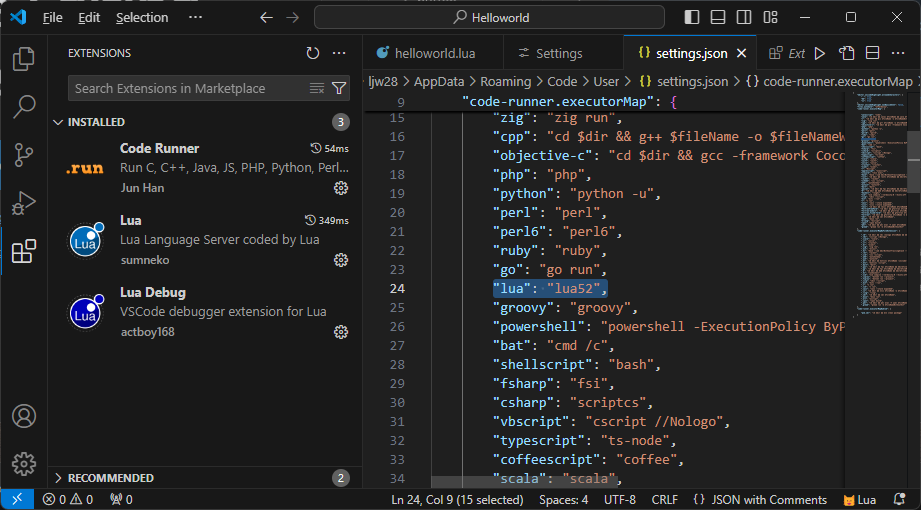Select the Spaces: 4 indentation setting
The width and height of the screenshot is (921, 510).
pyautogui.click(x=564, y=500)
